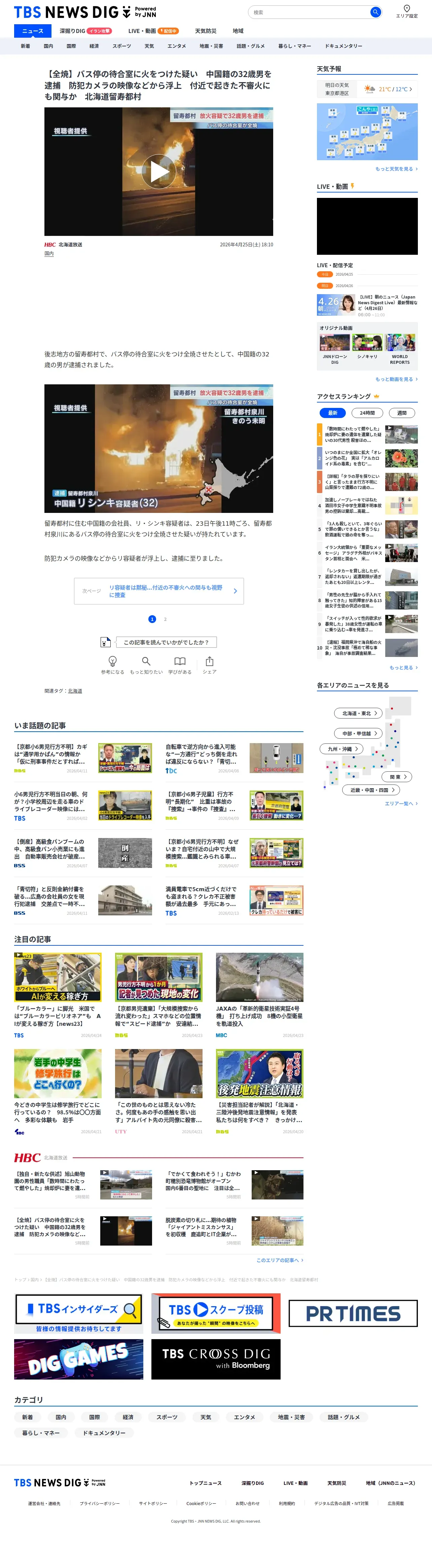This screenshot has height=1568, width=432.
Task: Expand 九州・沖縄 area news
Action: point(341,749)
